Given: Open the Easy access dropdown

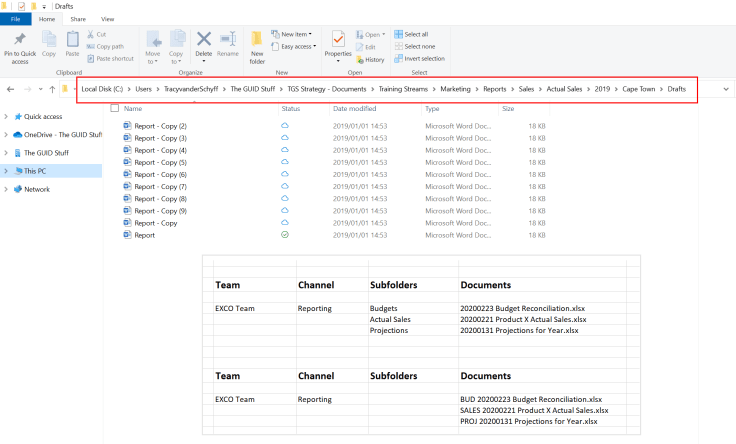Looking at the screenshot, I should point(298,46).
